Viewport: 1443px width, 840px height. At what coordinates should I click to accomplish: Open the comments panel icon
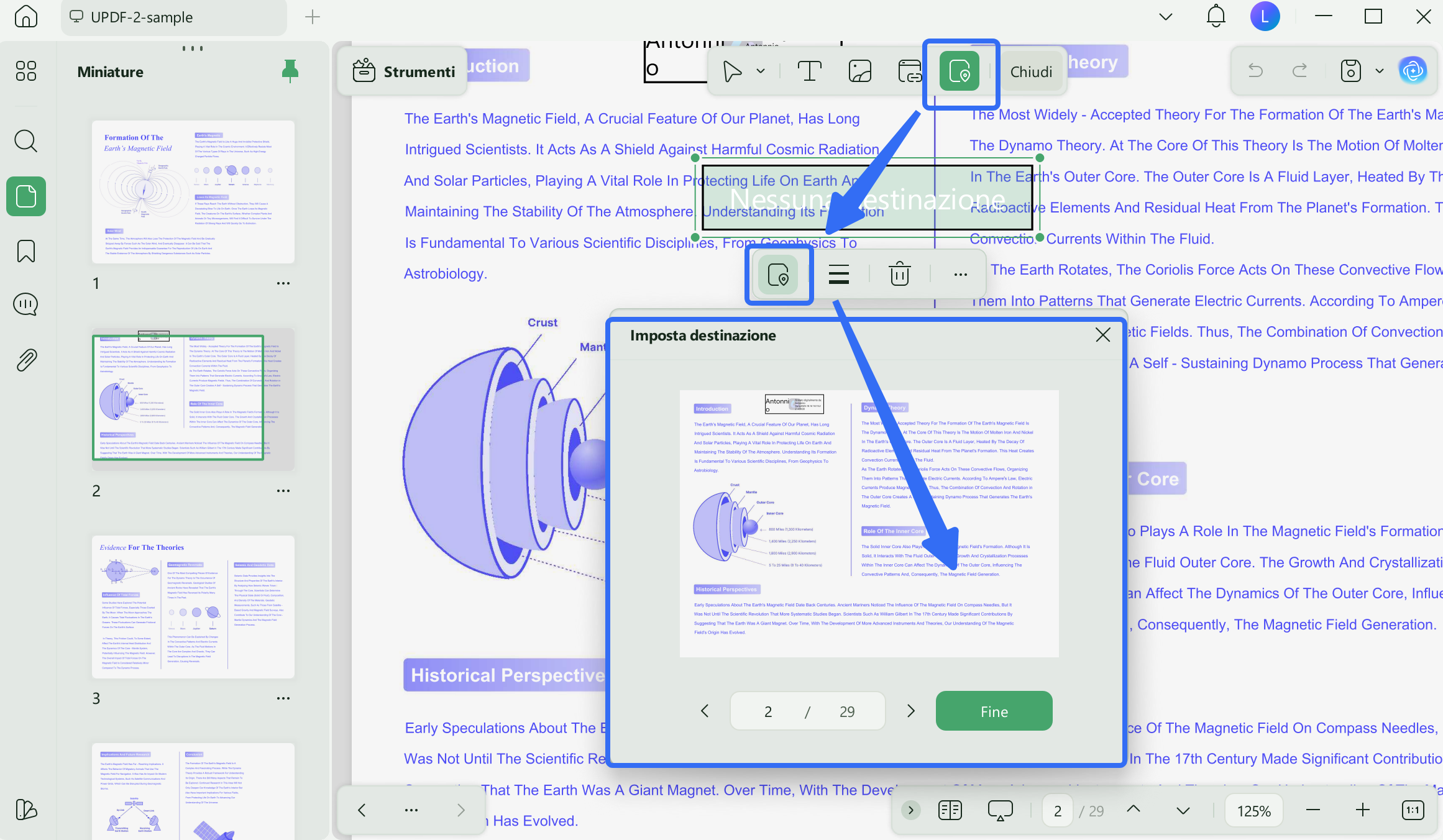pos(25,304)
